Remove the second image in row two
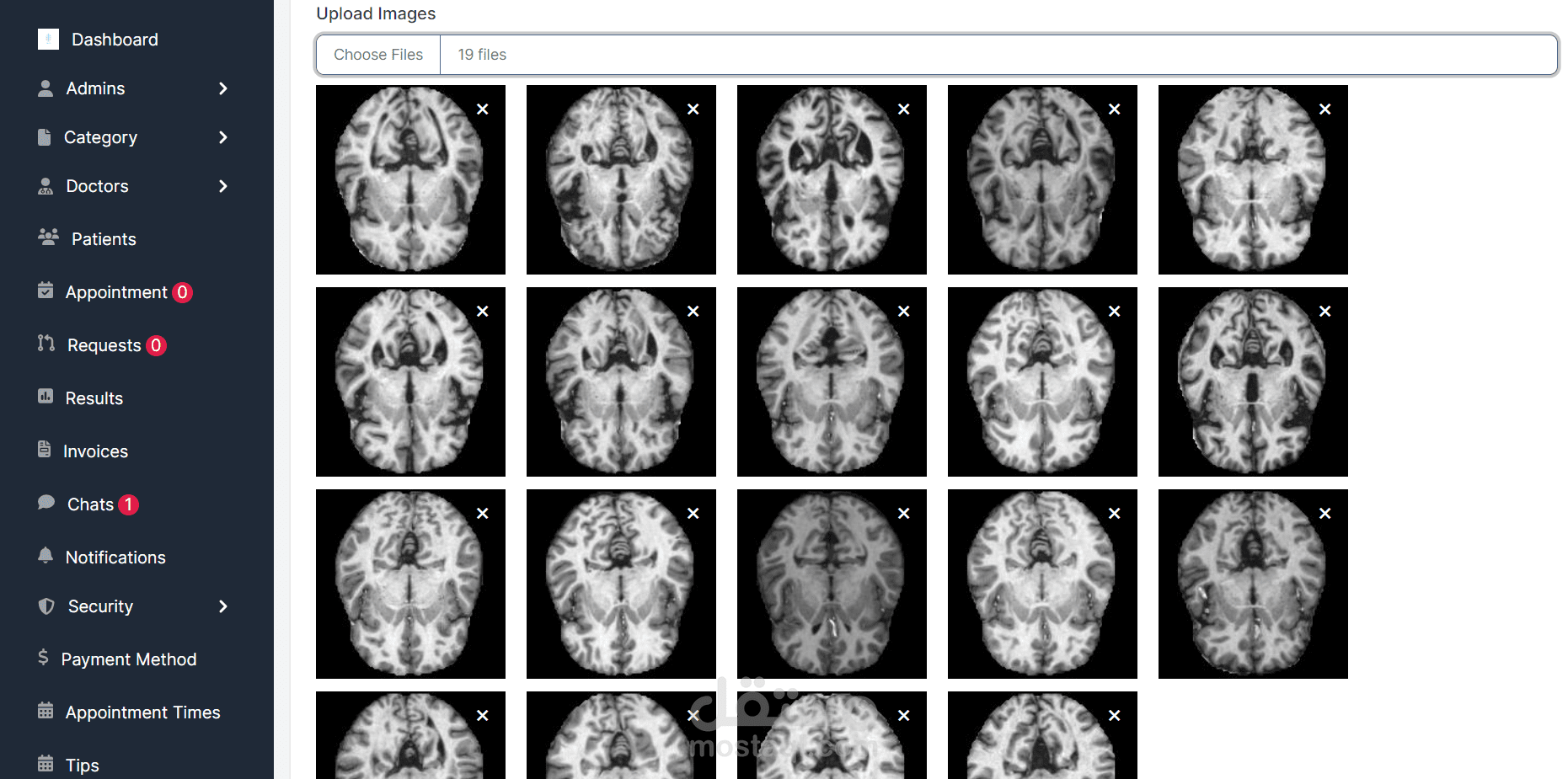This screenshot has width=1568, height=779. click(693, 312)
